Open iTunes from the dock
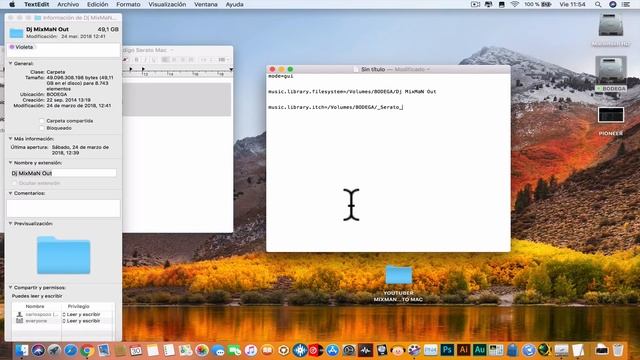640x360 pixels. (251, 350)
